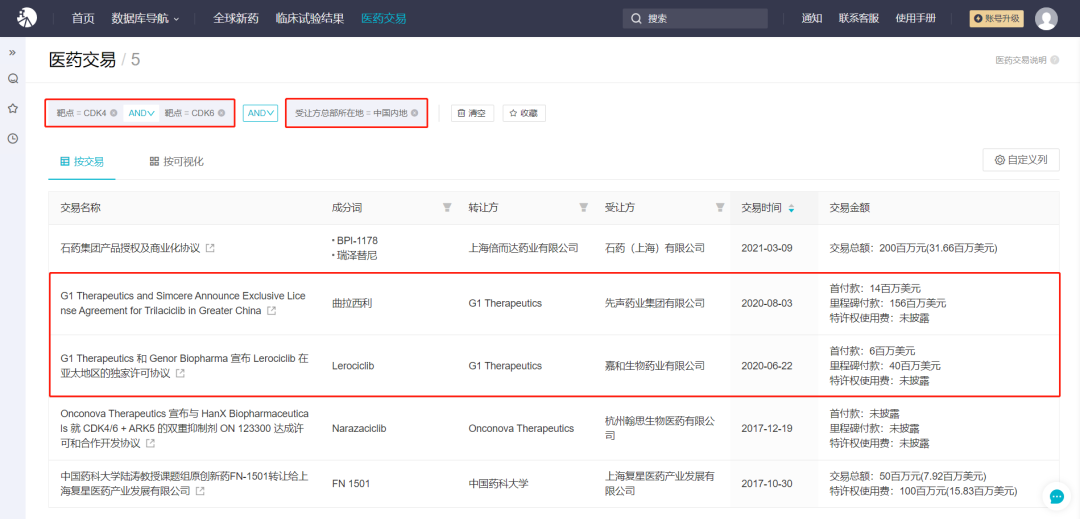Switch to 按可视化 tab
Viewport: 1080px width, 519px height.
176,162
